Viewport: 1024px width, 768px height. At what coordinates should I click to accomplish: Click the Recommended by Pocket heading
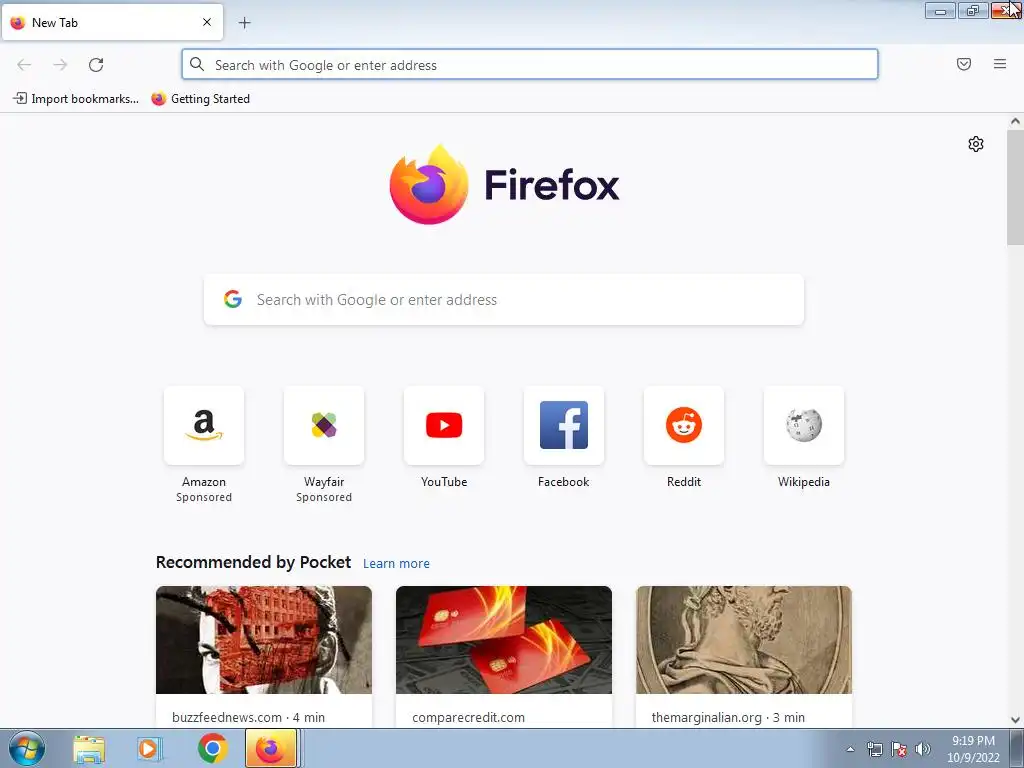click(x=253, y=562)
